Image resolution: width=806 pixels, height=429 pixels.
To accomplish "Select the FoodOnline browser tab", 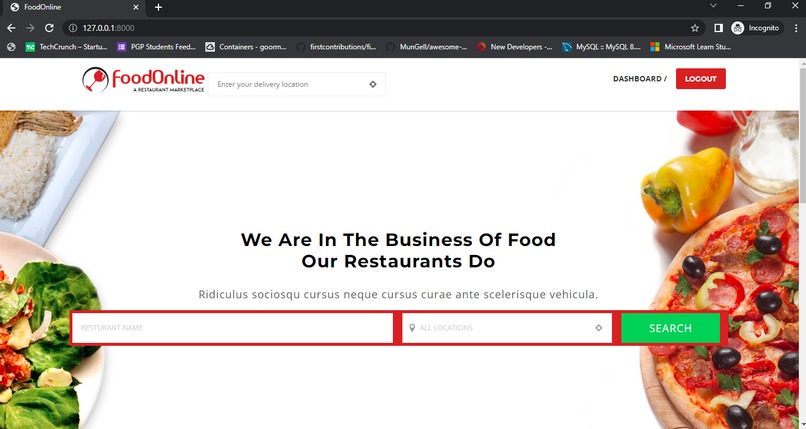I will [72, 7].
